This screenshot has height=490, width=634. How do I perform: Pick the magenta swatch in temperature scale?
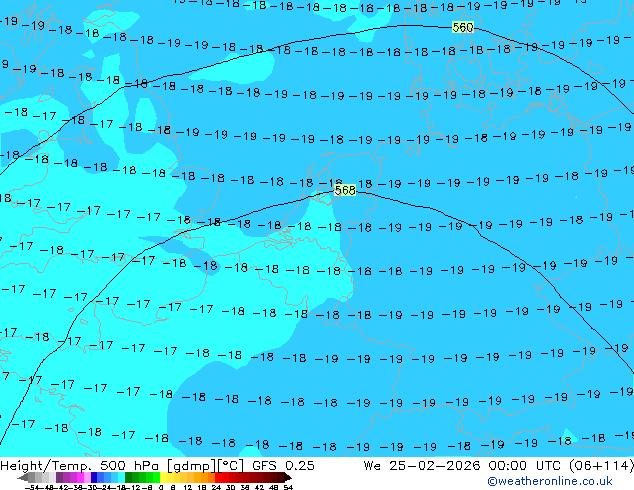tap(80, 478)
